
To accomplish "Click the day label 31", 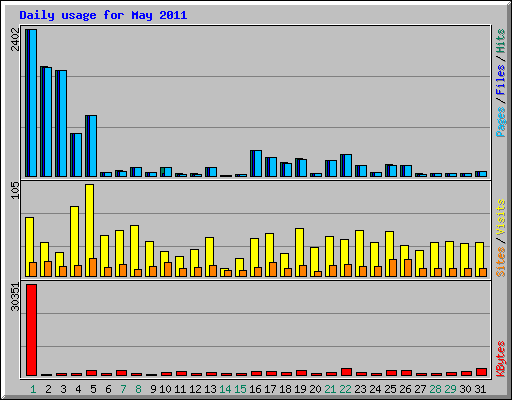I will coord(480,389).
